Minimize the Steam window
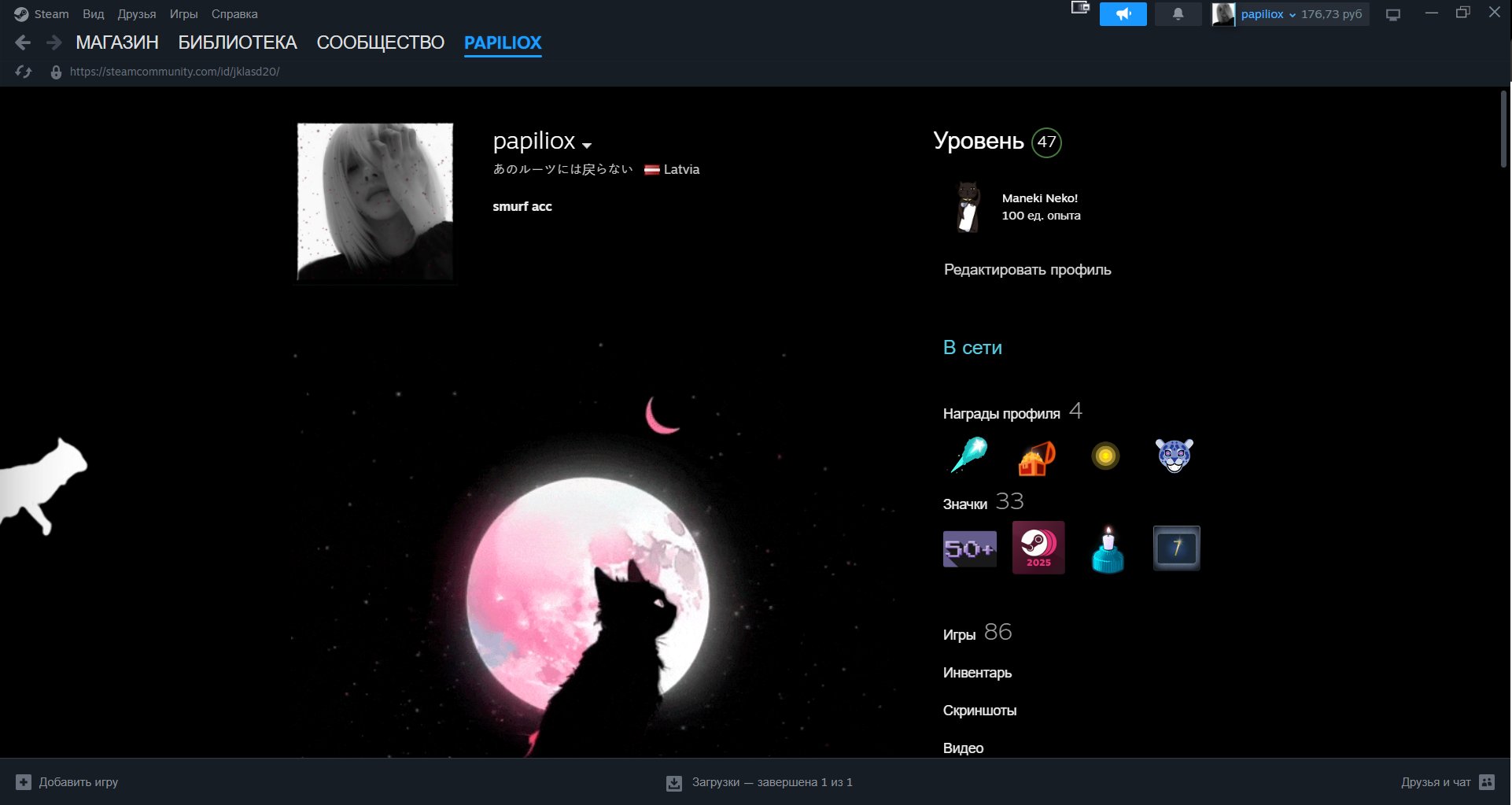This screenshot has height=805, width=1512. [x=1432, y=13]
